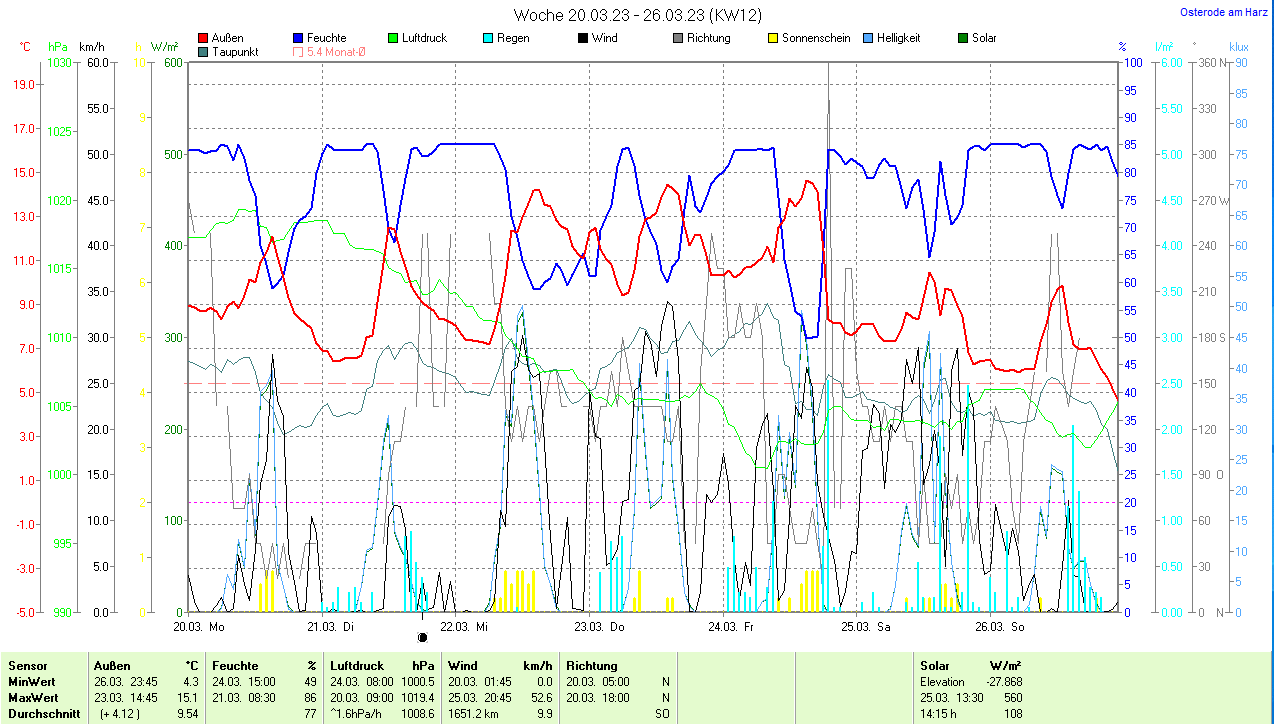The image size is (1274, 724).
Task: Click the blue Feuchte legend marker
Action: tap(298, 38)
